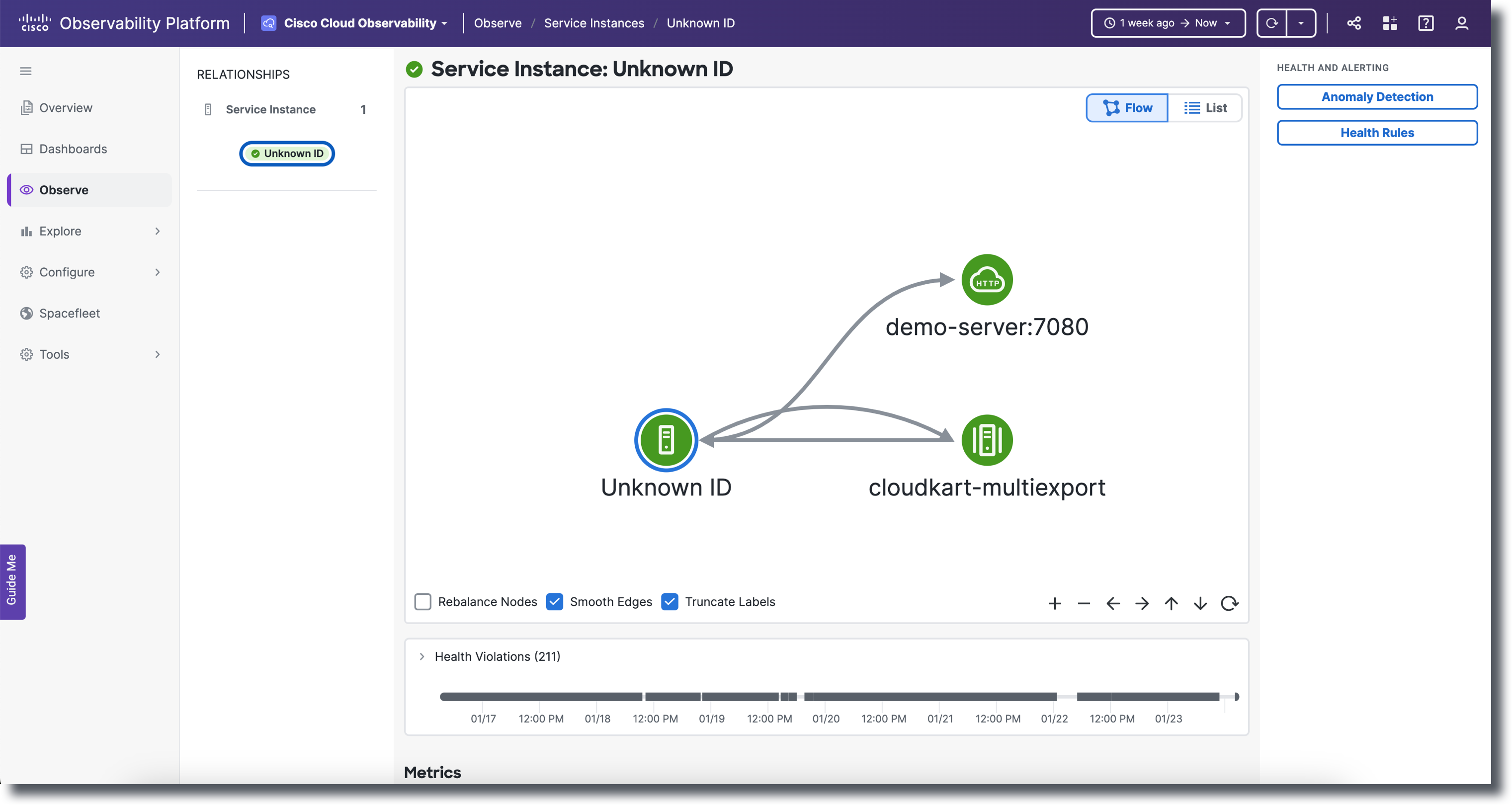
Task: Zoom out the flow map with minus
Action: point(1084,603)
